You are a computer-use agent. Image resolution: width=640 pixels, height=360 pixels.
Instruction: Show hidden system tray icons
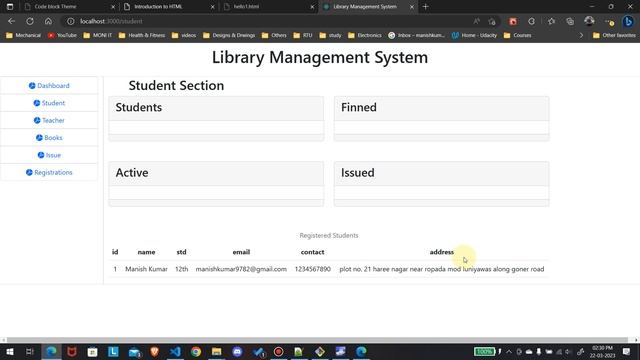(x=509, y=351)
